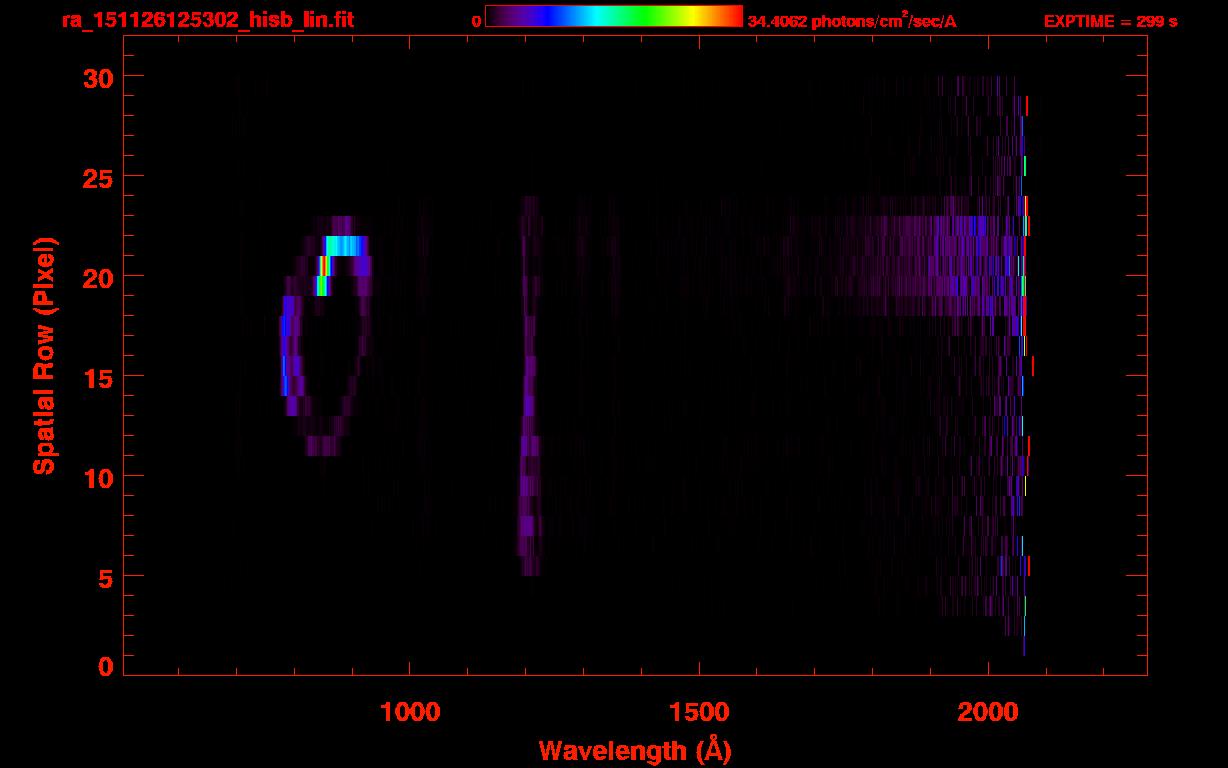Click the y-axis tick label 25
Screen dimensions: 1228x768
pos(96,177)
